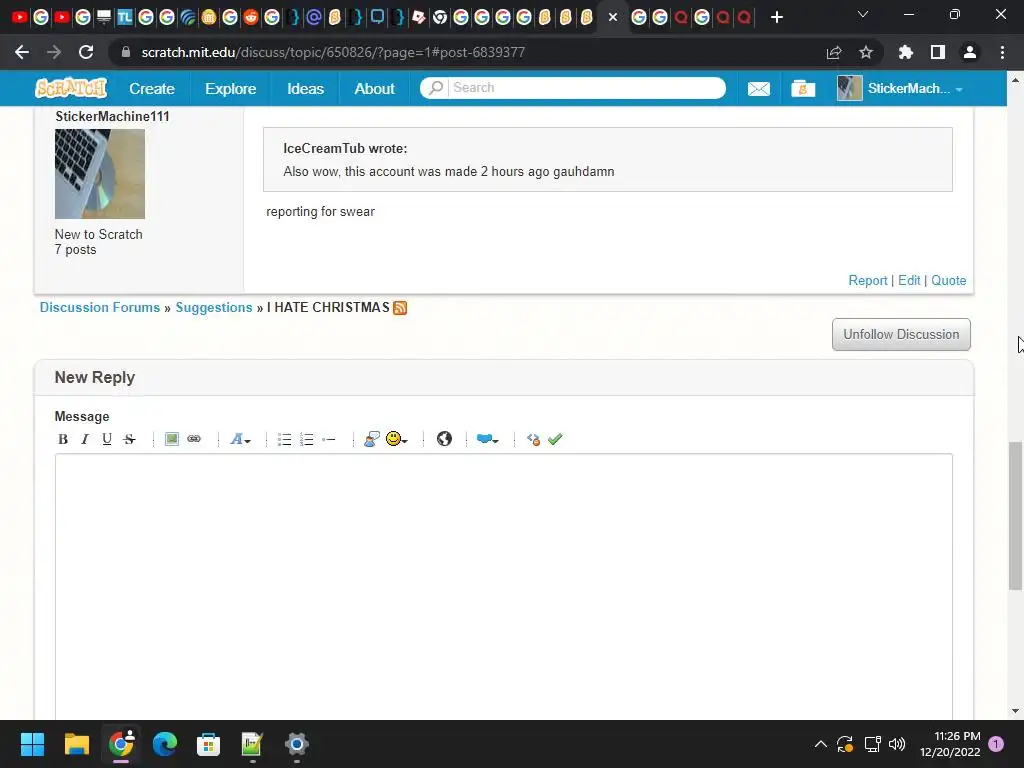Insert a link via the chain icon
The image size is (1024, 768).
coord(194,439)
